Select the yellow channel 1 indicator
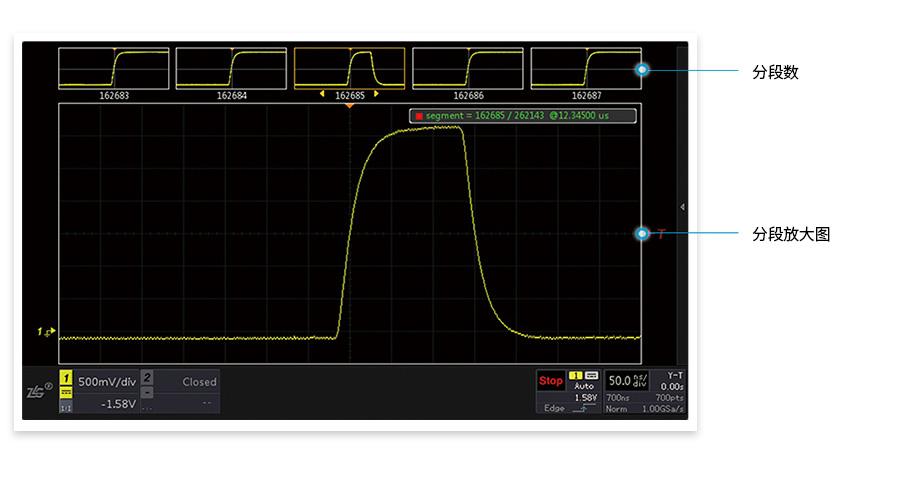Screen dimensions: 900x480 click(66, 380)
